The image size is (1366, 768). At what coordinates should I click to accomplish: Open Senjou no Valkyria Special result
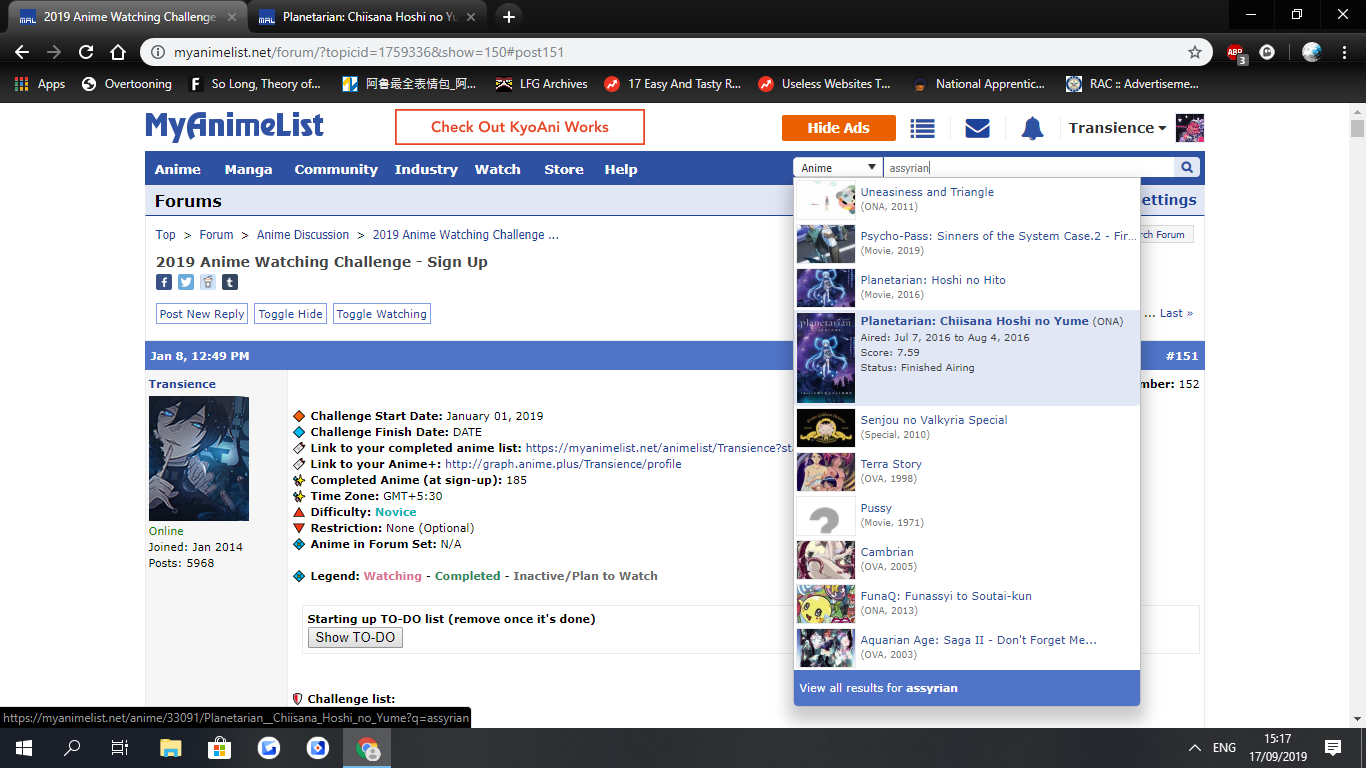pyautogui.click(x=967, y=427)
